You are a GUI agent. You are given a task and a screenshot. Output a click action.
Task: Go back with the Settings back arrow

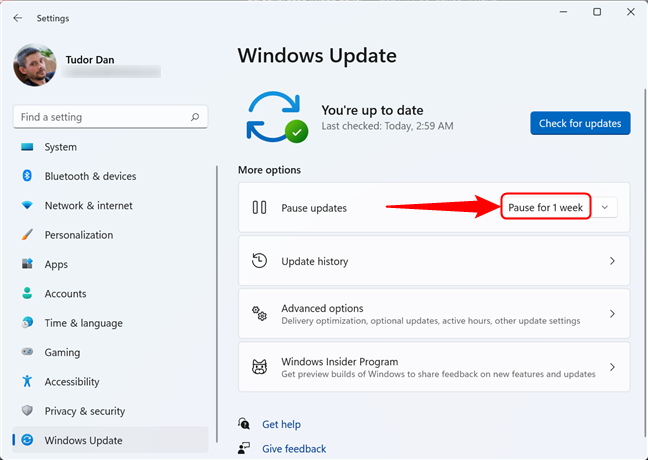click(x=17, y=18)
